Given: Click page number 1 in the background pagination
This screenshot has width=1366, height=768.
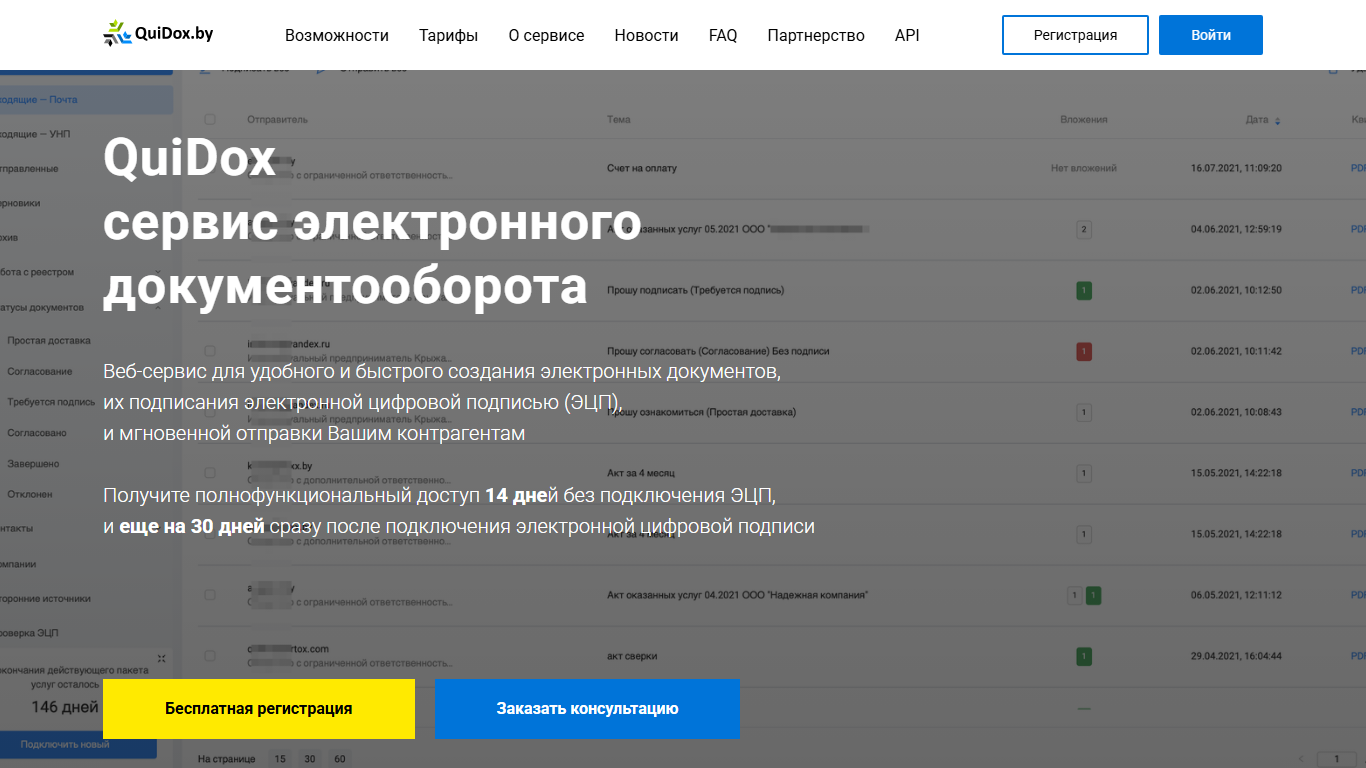Looking at the screenshot, I should point(1337,759).
